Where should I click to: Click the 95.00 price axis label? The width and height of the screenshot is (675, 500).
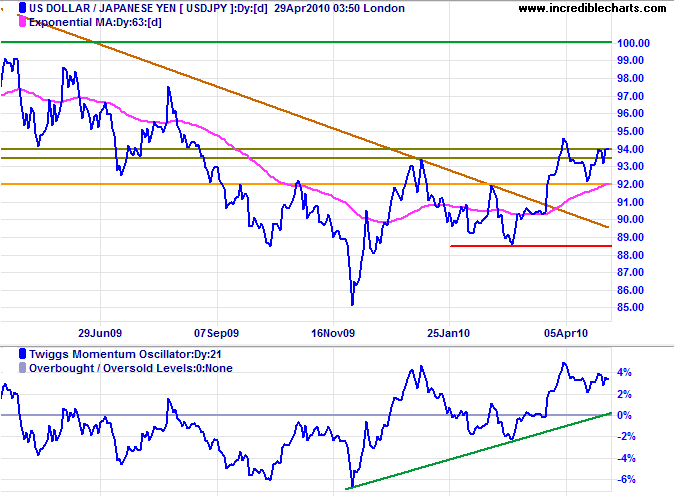pos(631,131)
